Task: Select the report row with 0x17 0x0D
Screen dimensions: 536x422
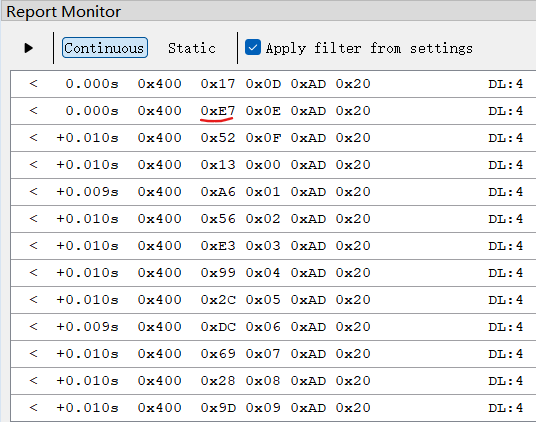Action: (273, 84)
